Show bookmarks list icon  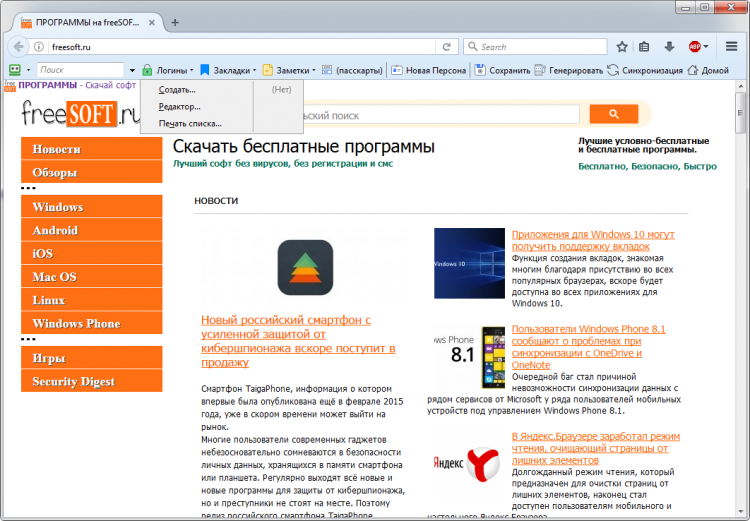pyautogui.click(x=644, y=47)
